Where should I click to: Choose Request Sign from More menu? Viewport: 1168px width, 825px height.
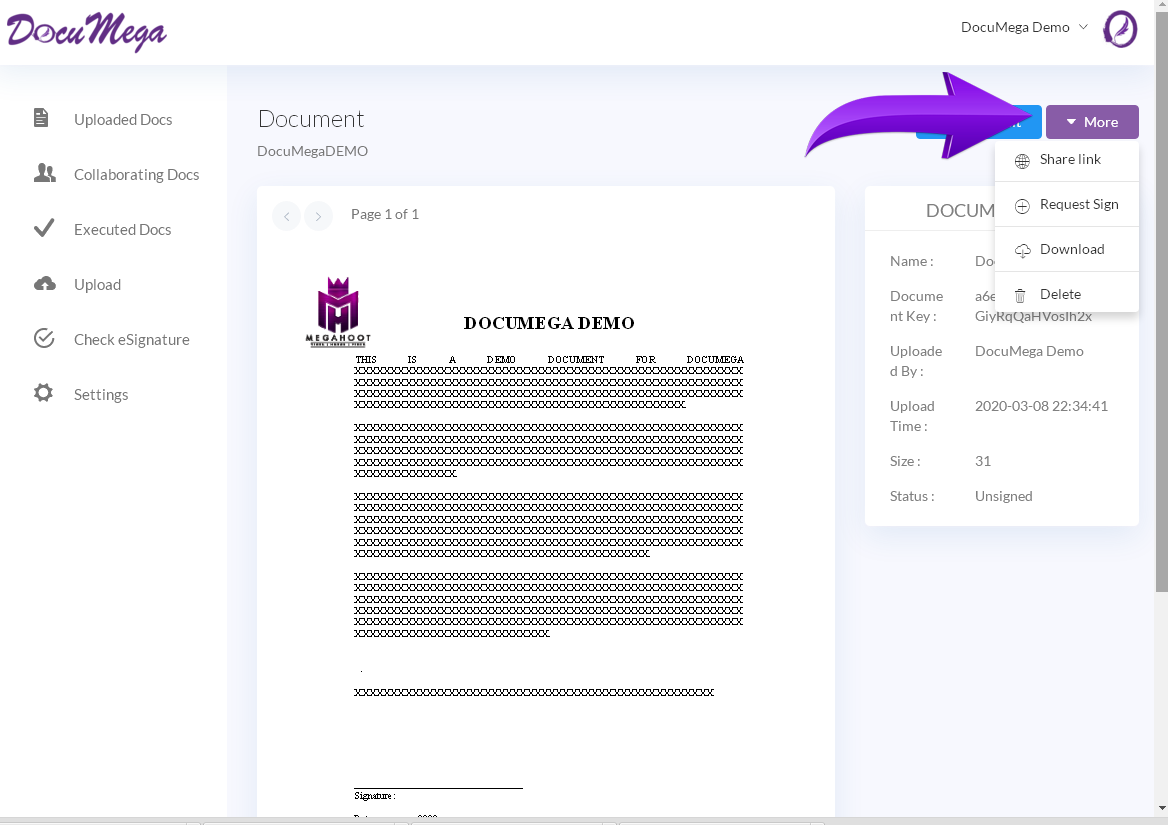click(1067, 204)
